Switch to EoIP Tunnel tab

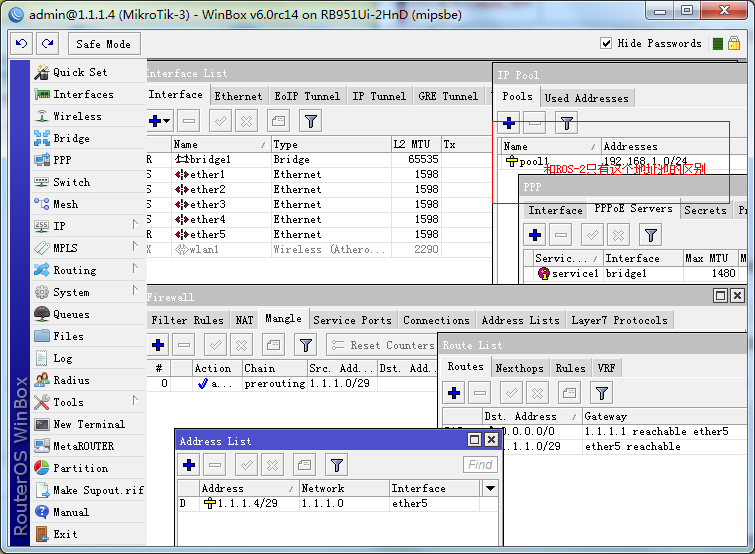pos(307,96)
